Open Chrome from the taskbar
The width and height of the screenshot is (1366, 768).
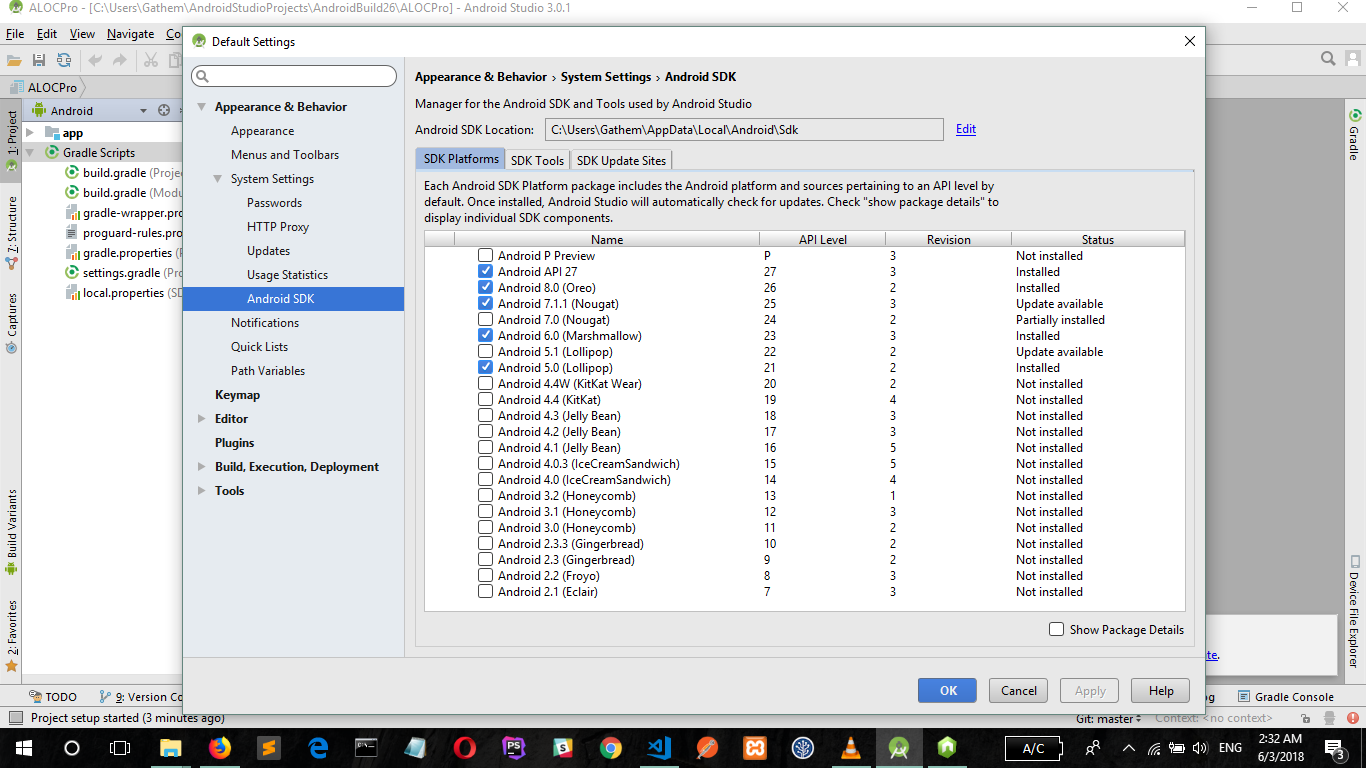point(610,747)
